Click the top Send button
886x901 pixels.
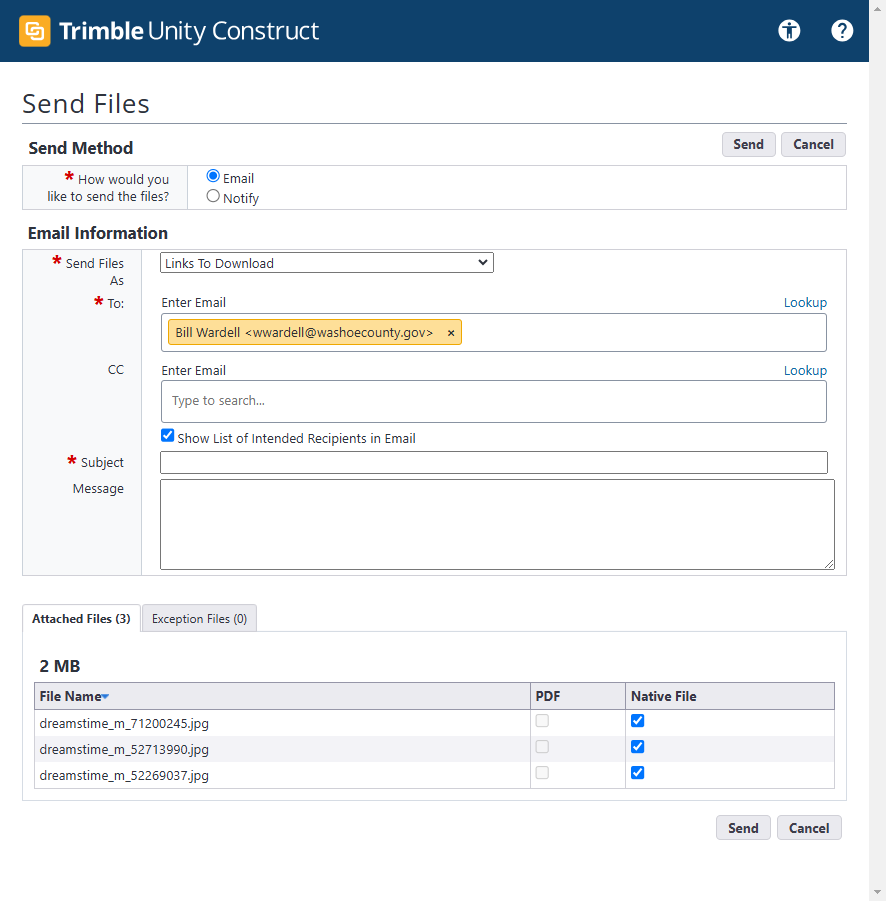point(748,144)
